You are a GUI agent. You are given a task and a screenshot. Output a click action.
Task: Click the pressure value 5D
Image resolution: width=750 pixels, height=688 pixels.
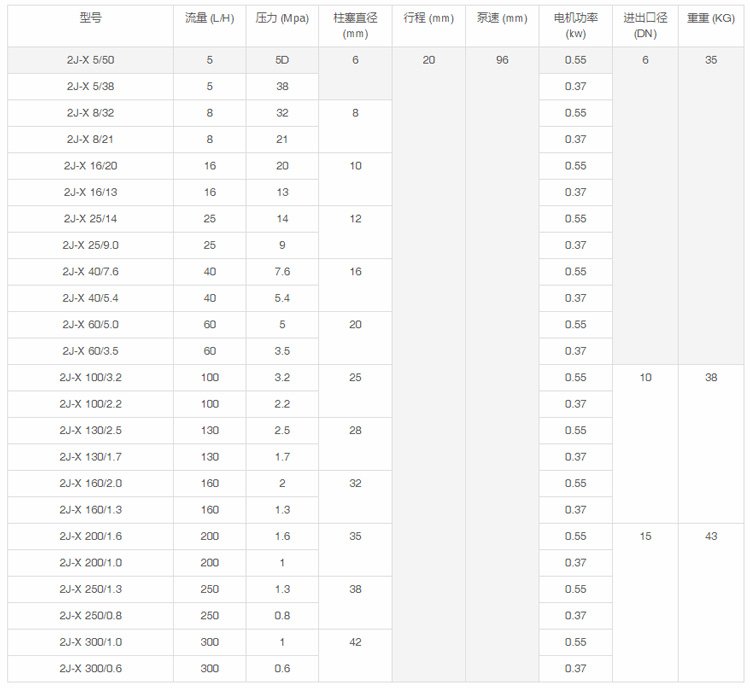click(282, 60)
